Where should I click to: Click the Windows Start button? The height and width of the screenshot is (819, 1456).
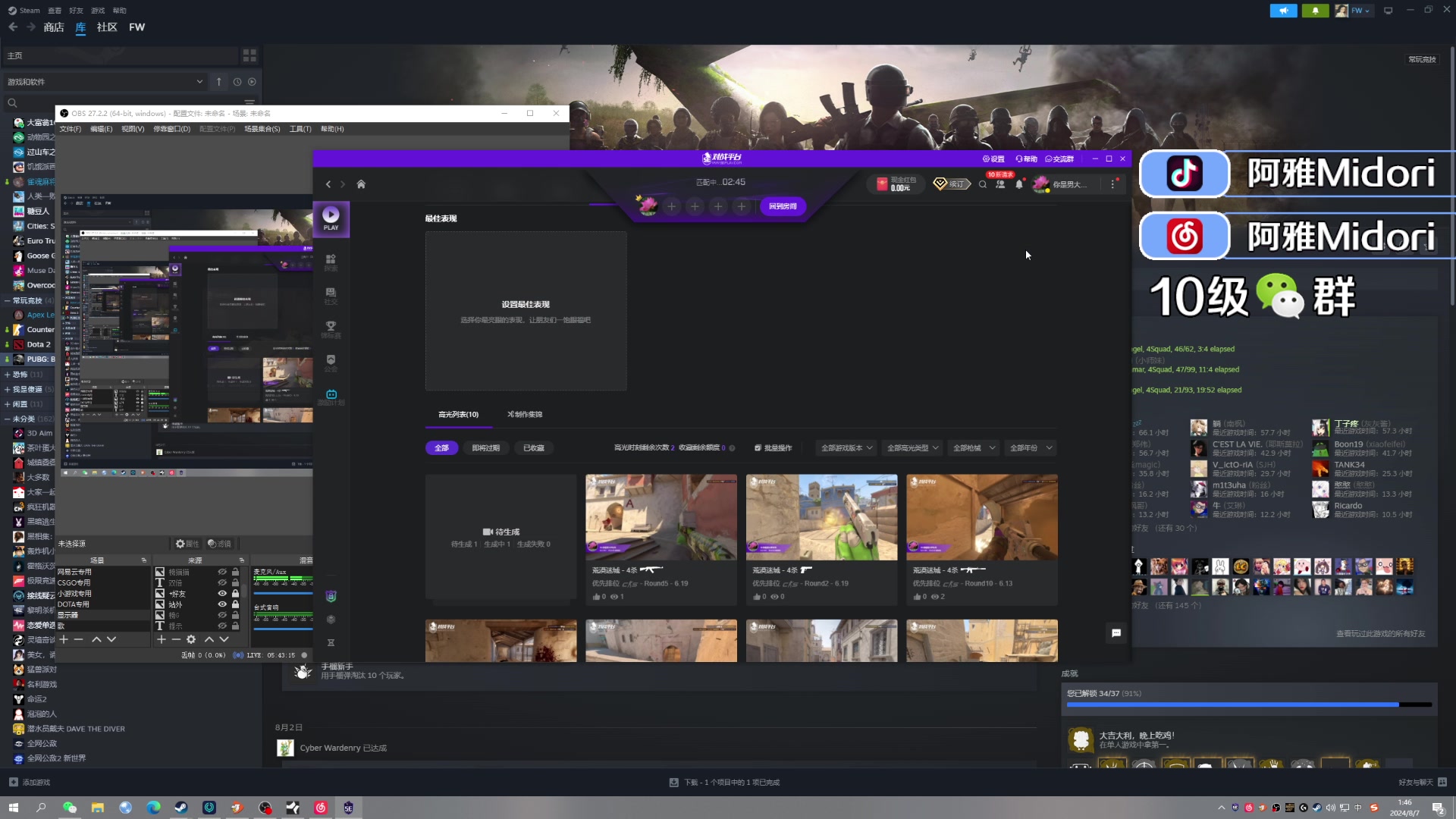13,808
